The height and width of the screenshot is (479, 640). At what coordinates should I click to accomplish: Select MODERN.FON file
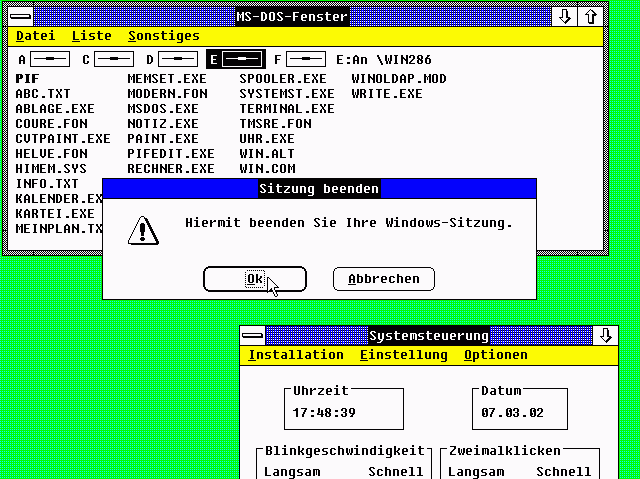click(167, 94)
